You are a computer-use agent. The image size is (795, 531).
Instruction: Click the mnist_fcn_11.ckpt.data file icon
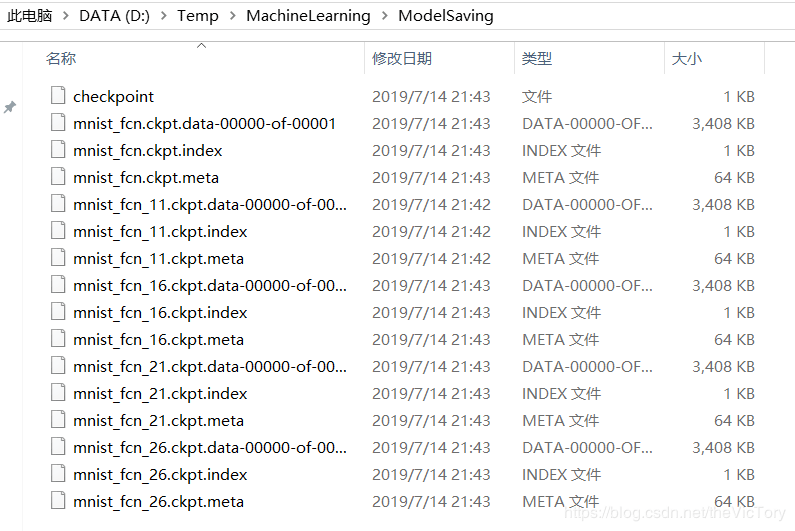click(x=58, y=203)
